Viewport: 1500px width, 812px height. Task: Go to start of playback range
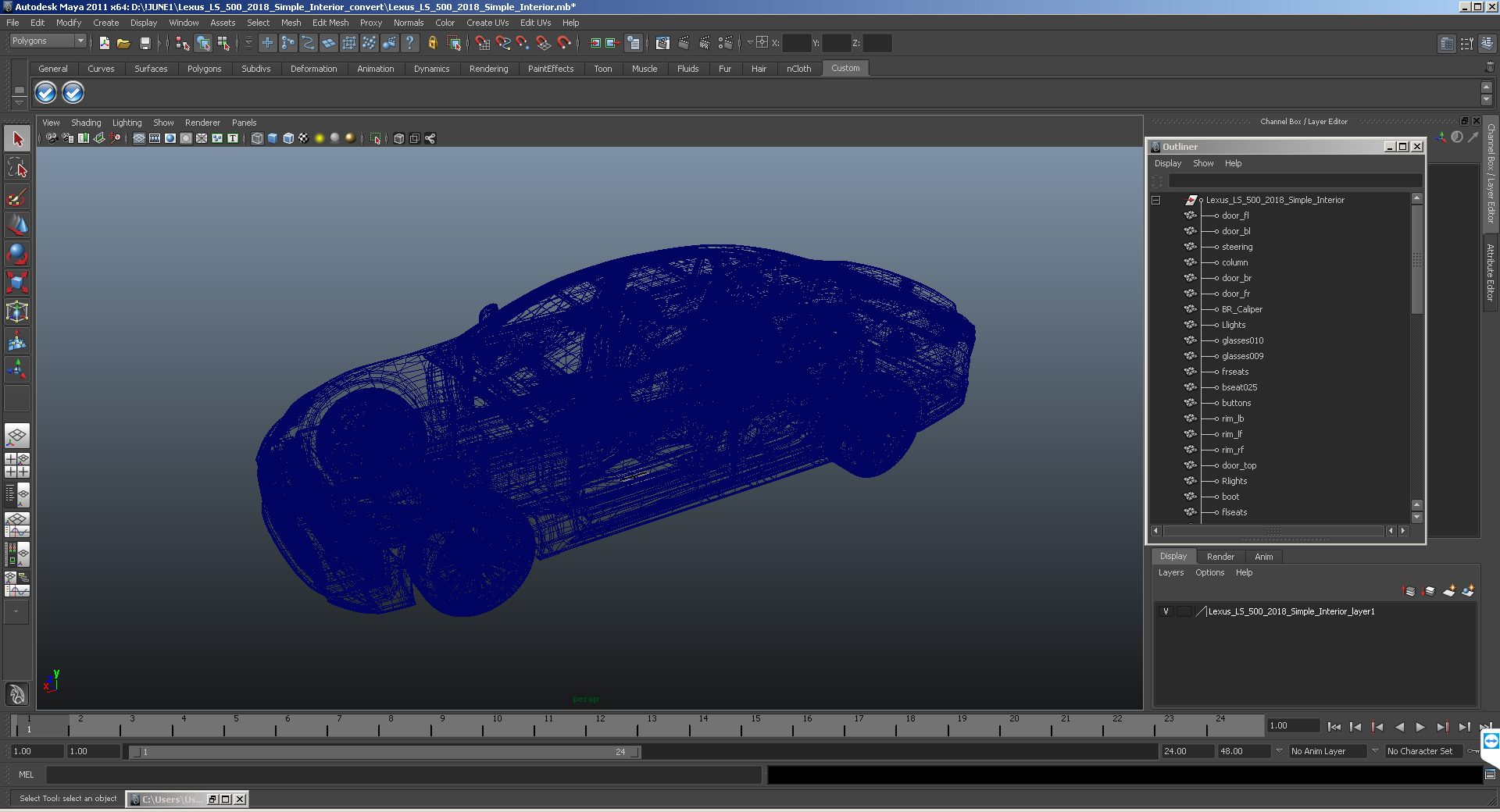point(1334,727)
